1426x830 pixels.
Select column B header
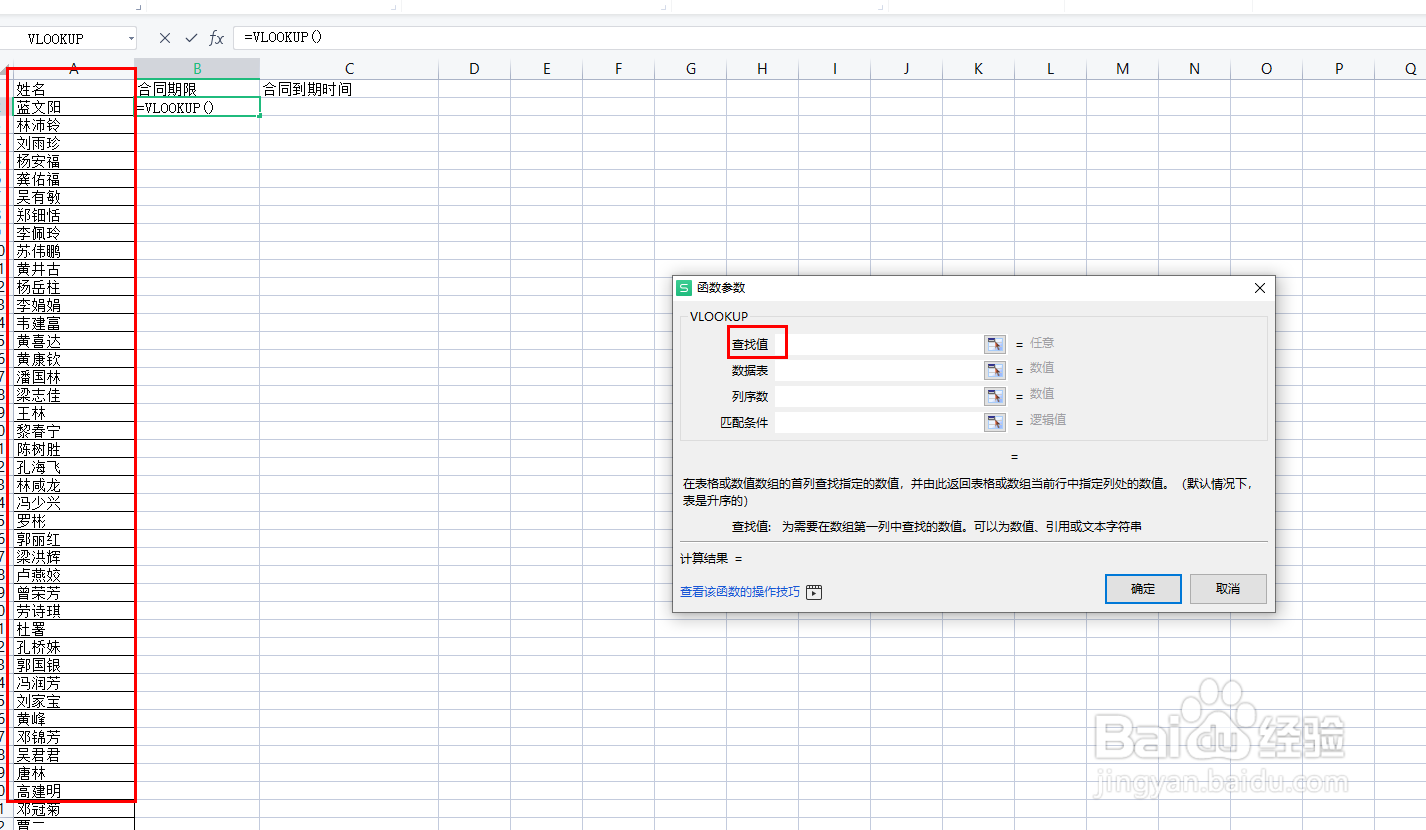click(197, 69)
